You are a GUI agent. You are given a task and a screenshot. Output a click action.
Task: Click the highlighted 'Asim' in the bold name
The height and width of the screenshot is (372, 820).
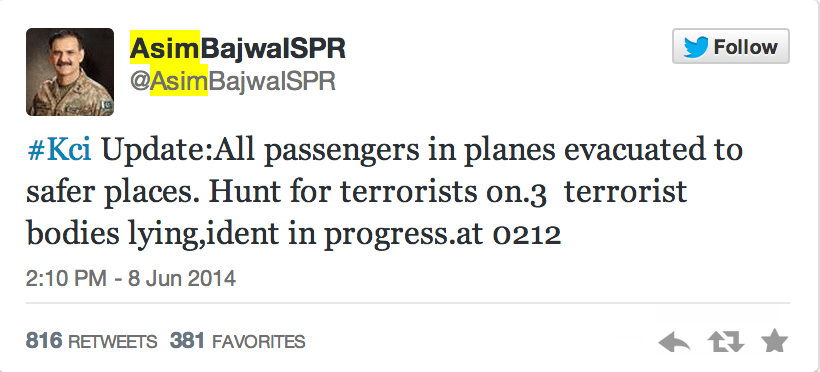click(x=165, y=49)
